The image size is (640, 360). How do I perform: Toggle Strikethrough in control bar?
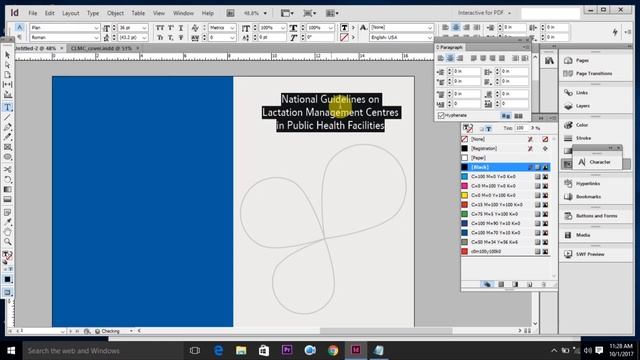click(x=181, y=38)
